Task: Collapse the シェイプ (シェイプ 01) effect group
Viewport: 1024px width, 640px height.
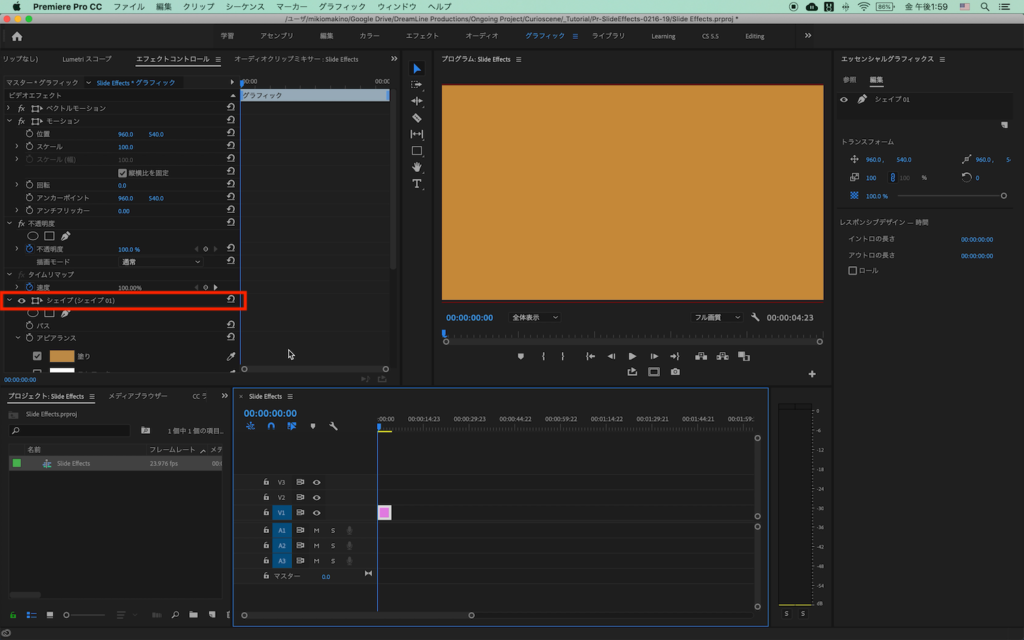Action: click(x=9, y=300)
